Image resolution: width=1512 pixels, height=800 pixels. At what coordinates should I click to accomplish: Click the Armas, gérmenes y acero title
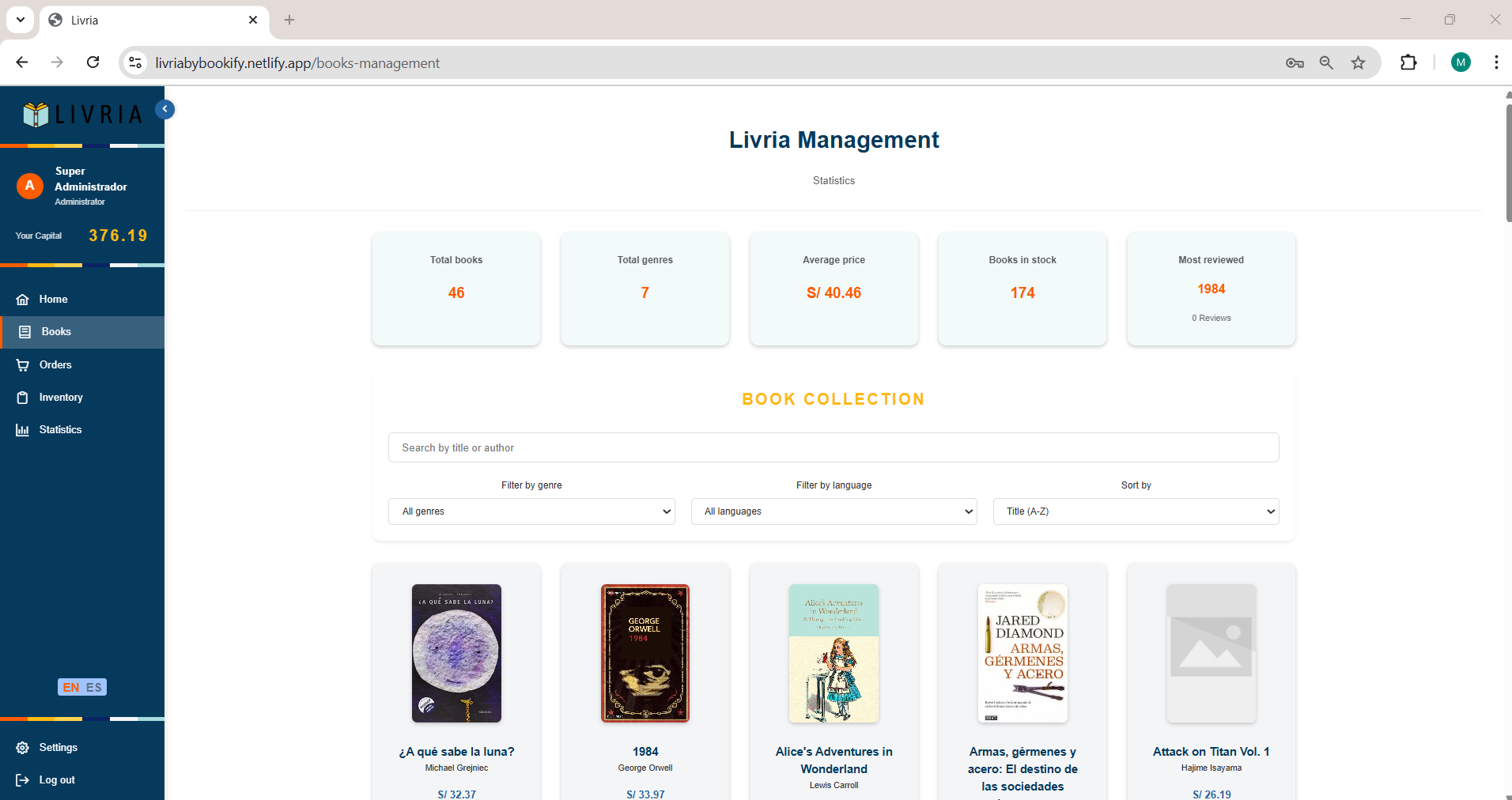1022,769
